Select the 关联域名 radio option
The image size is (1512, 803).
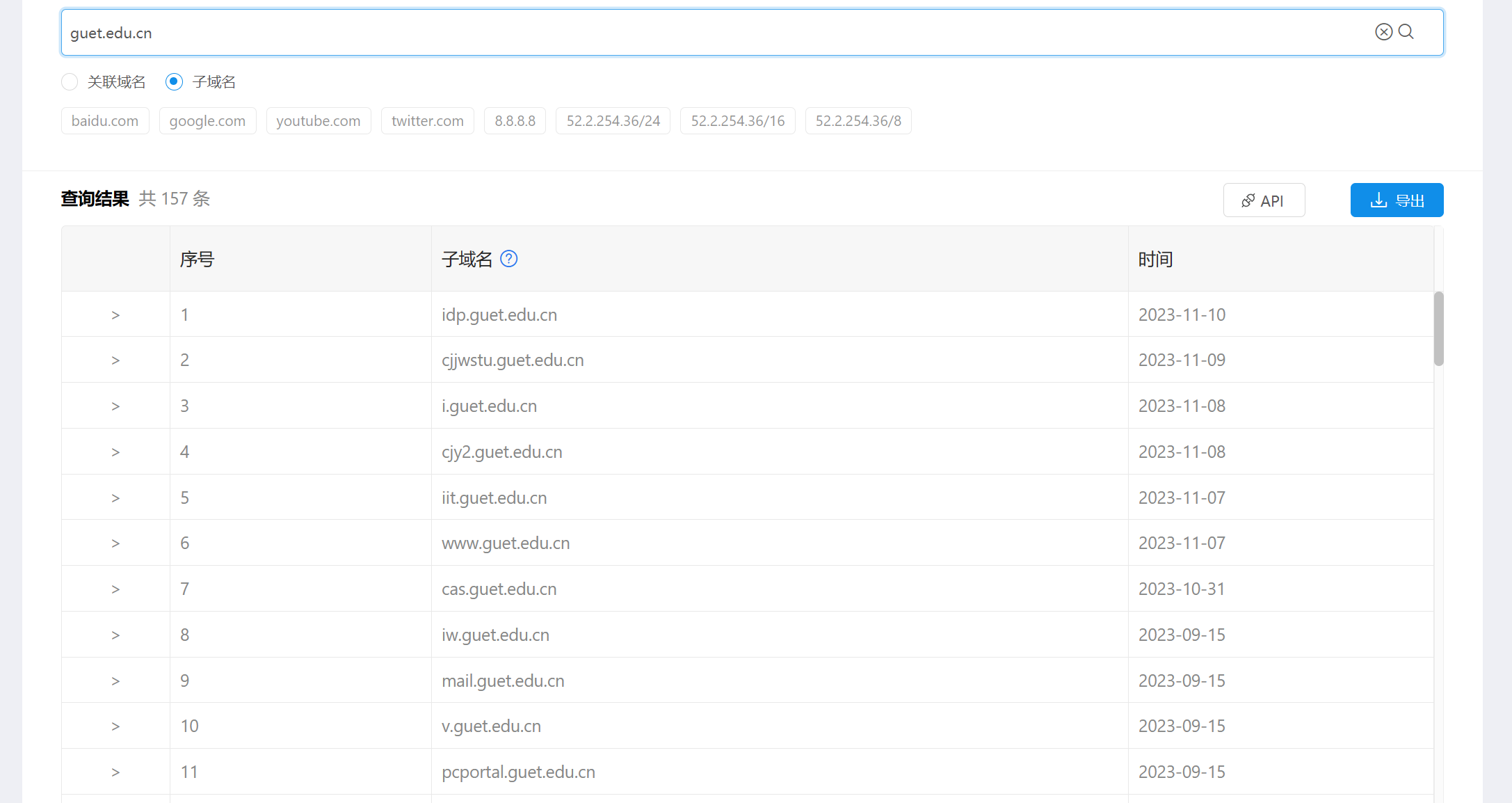tap(70, 82)
